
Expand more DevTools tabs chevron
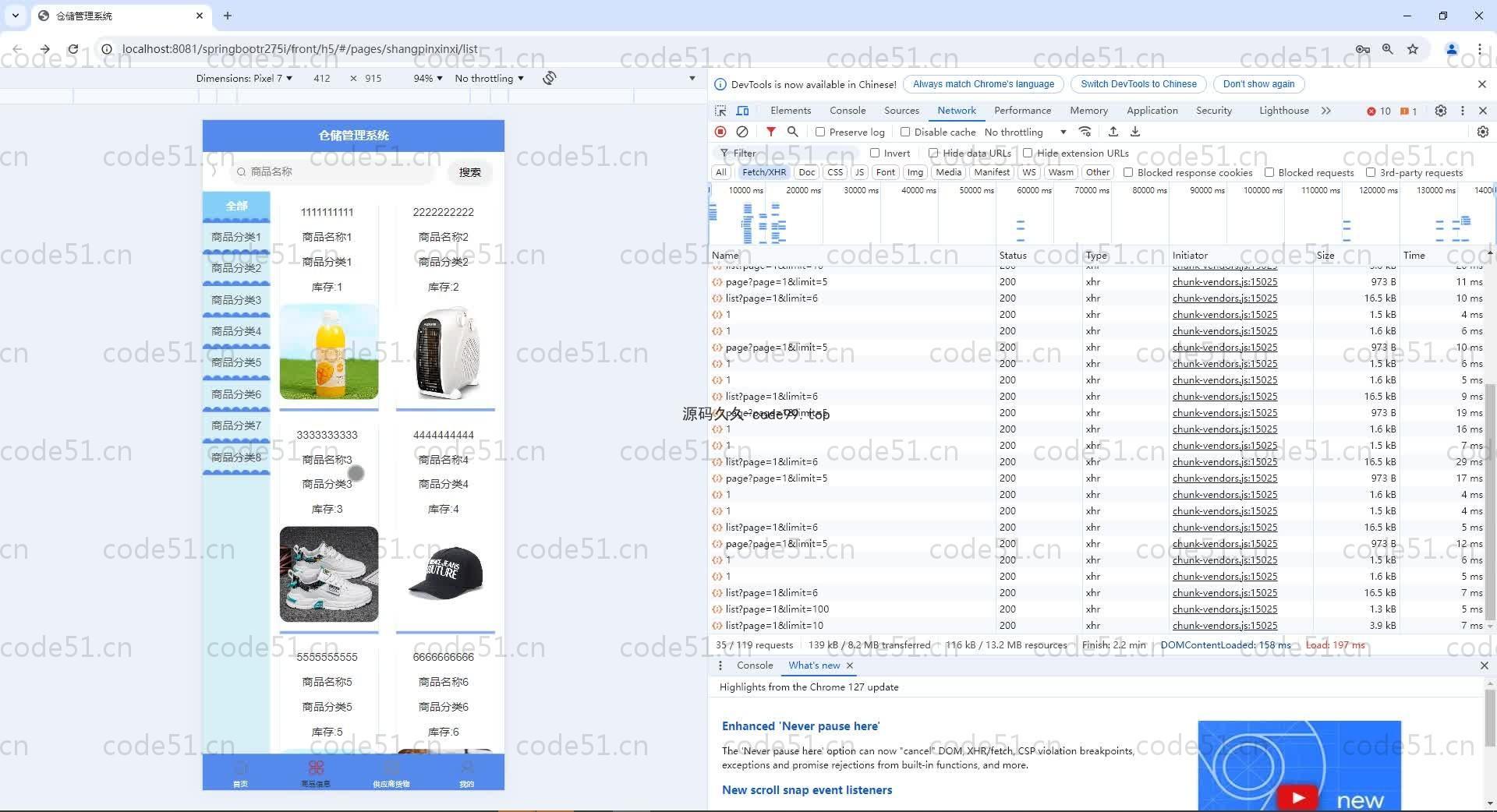click(1326, 111)
